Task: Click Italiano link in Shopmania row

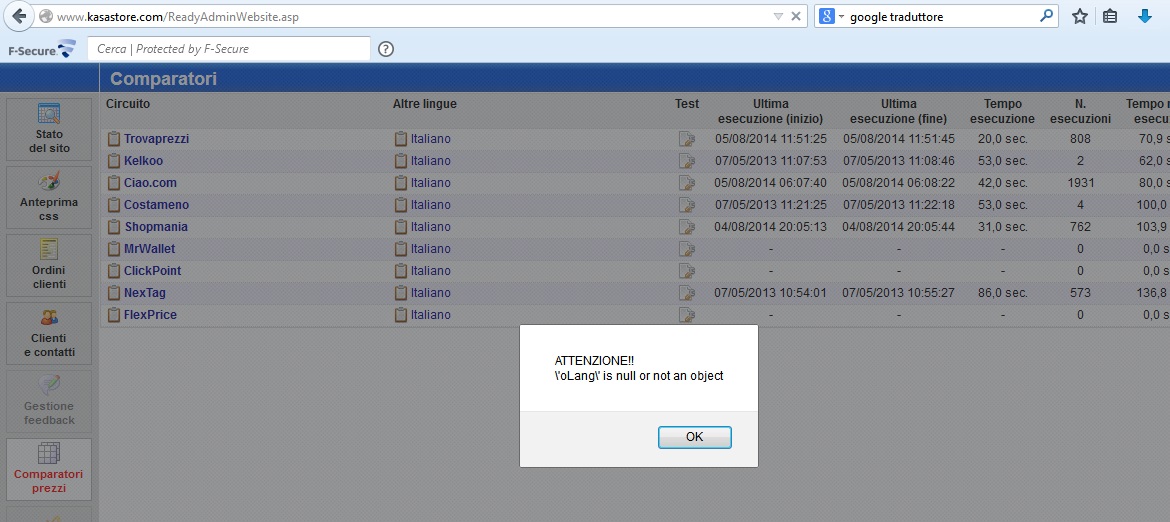Action: click(x=431, y=227)
